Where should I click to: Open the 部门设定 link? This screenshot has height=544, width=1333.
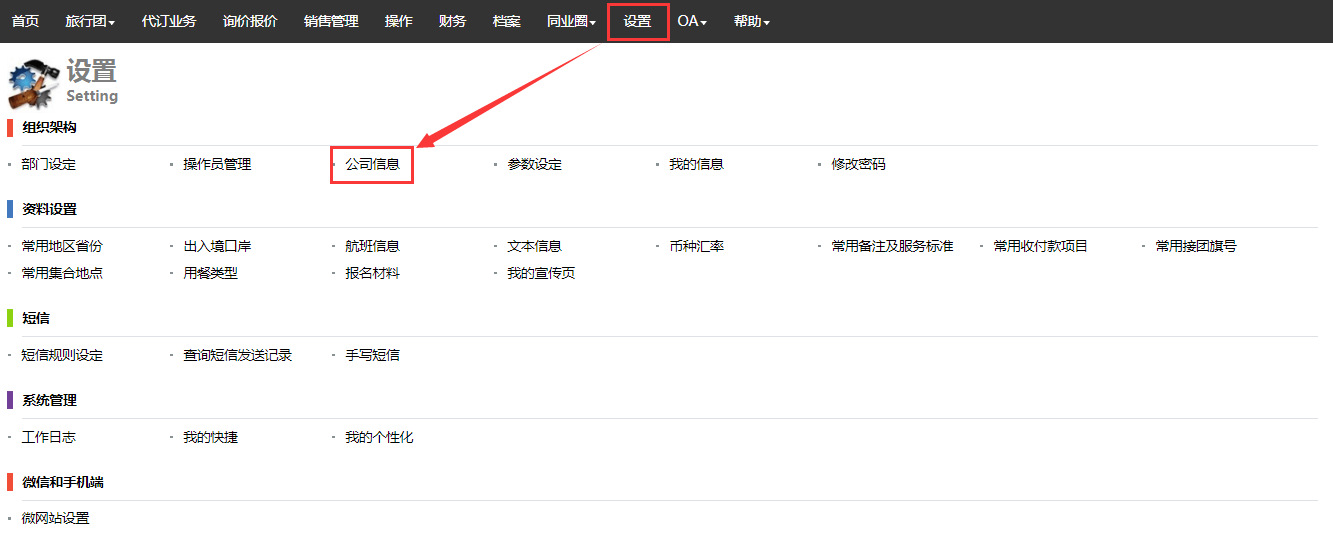tap(49, 164)
